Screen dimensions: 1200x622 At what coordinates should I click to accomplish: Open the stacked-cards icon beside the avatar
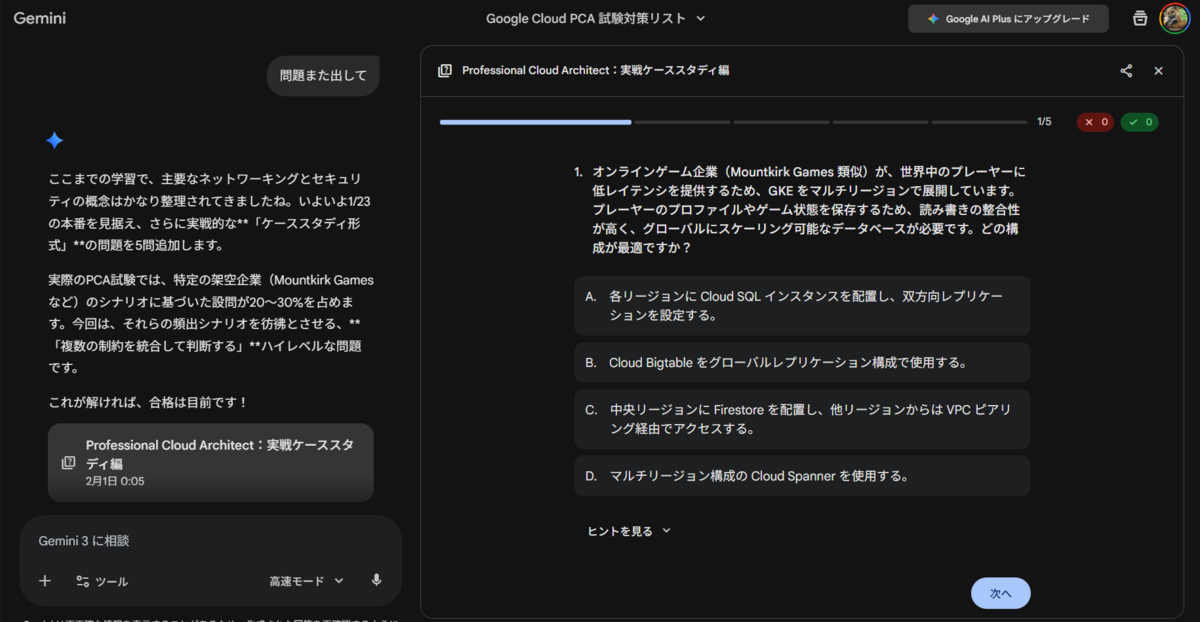coord(1140,18)
